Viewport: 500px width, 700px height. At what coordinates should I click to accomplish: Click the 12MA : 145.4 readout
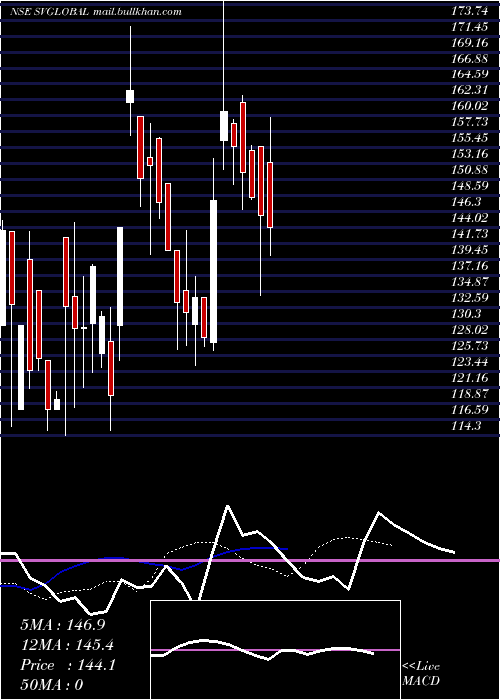pos(67,645)
